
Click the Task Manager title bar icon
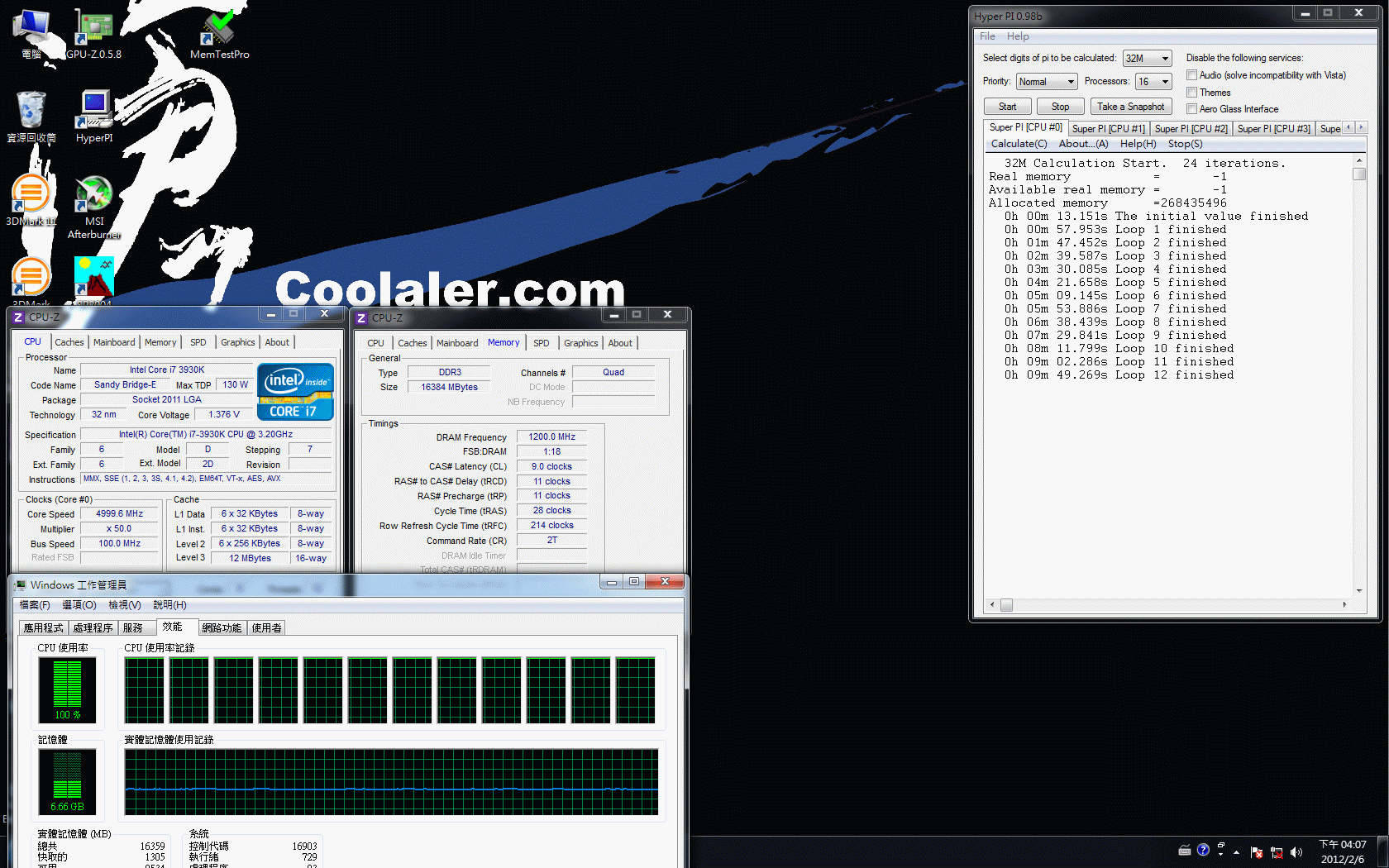[21, 584]
